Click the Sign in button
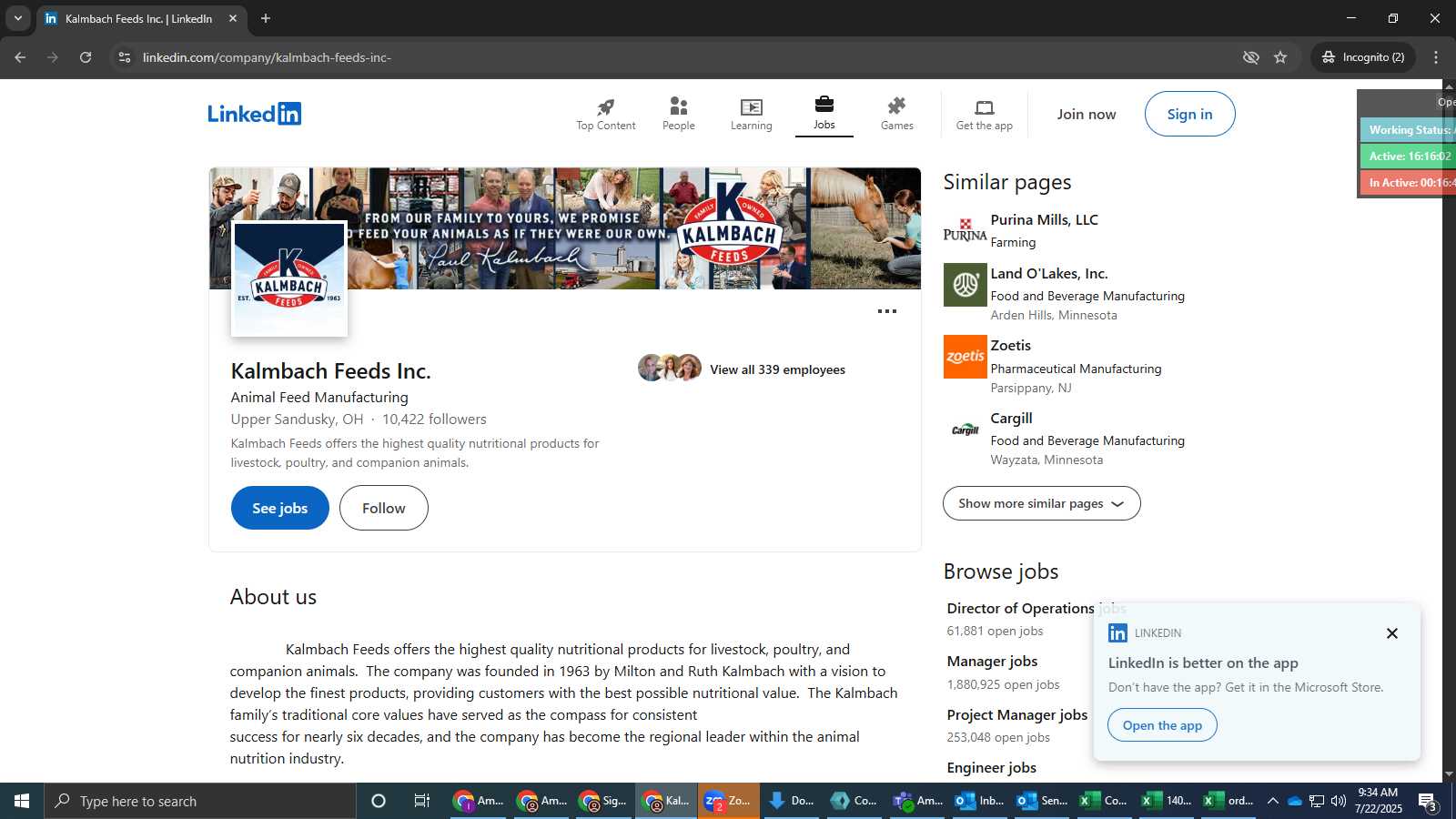Image resolution: width=1456 pixels, height=819 pixels. pos(1189,114)
